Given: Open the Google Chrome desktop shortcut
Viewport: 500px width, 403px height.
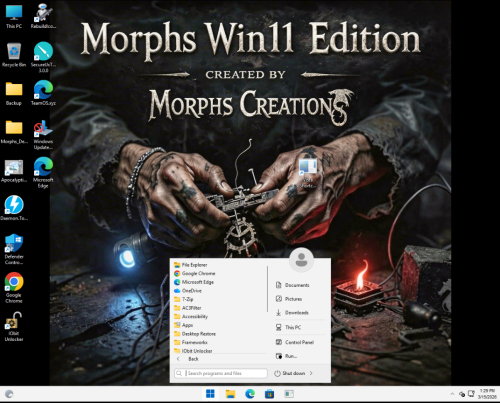Looking at the screenshot, I should (x=14, y=288).
